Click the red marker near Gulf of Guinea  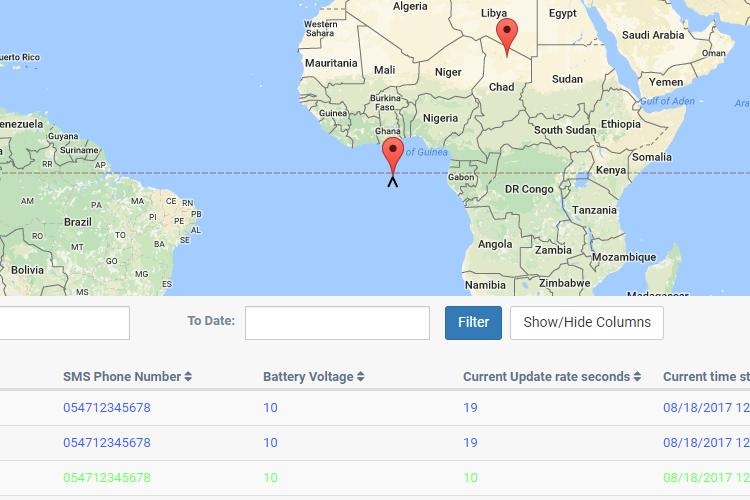coord(393,156)
